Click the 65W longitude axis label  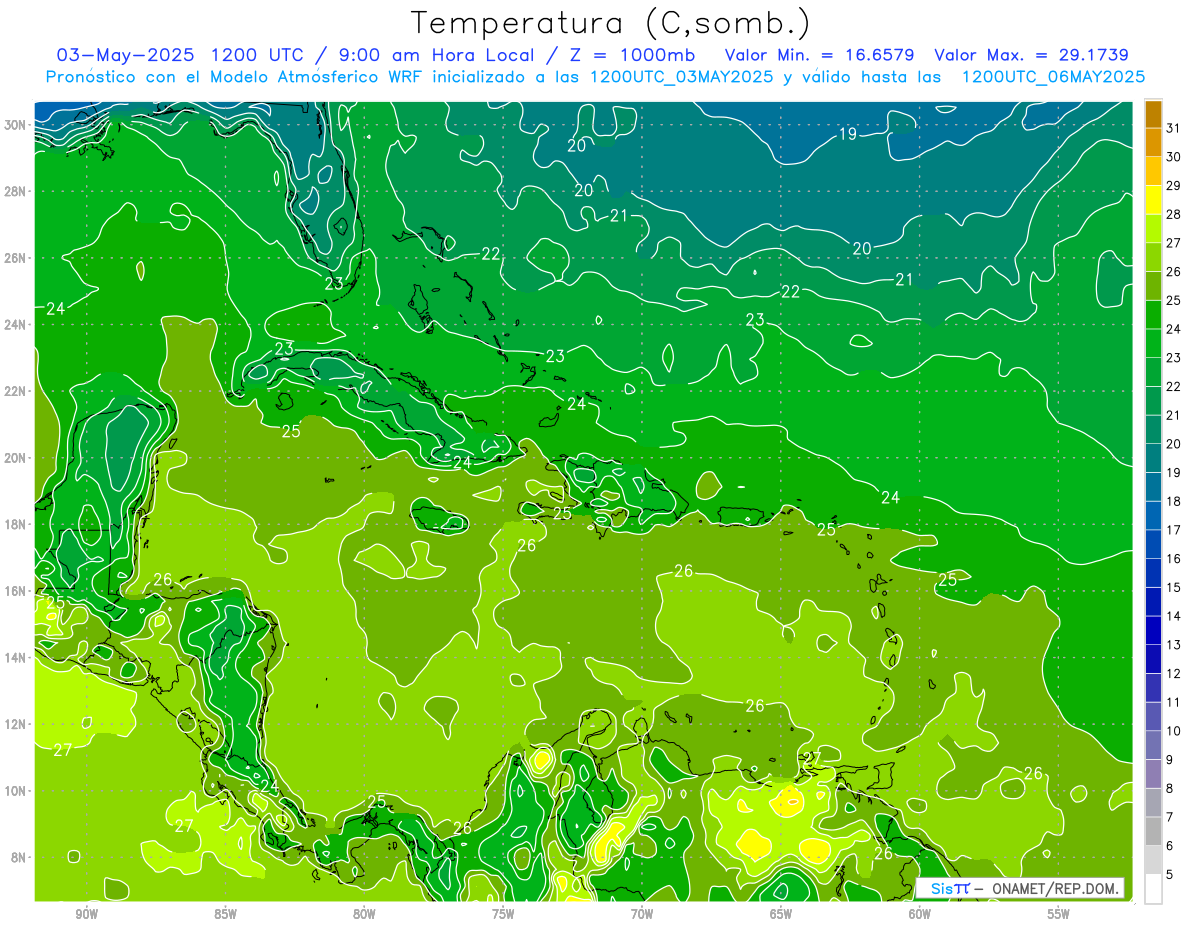pos(781,914)
